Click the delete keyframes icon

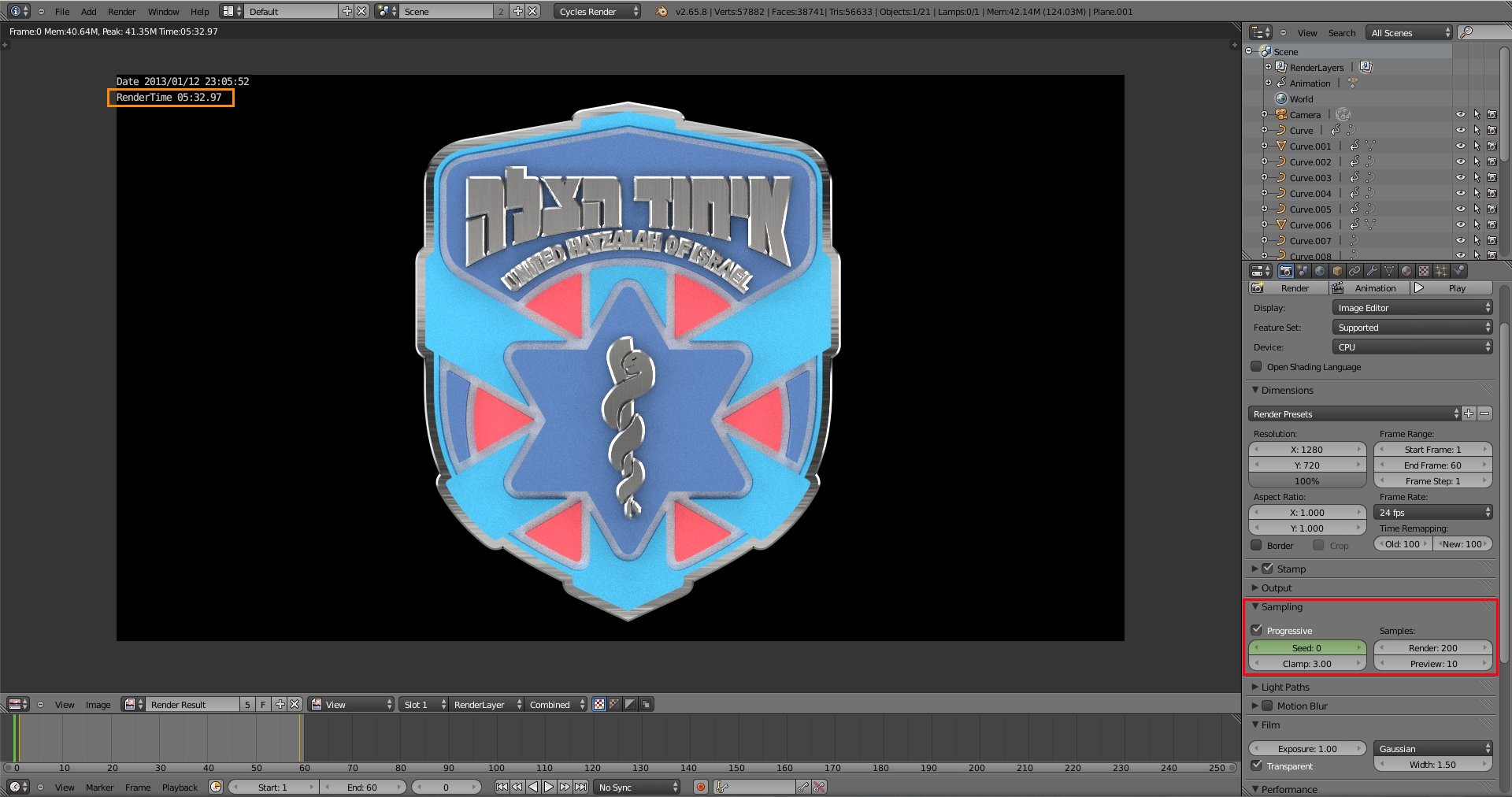click(820, 787)
